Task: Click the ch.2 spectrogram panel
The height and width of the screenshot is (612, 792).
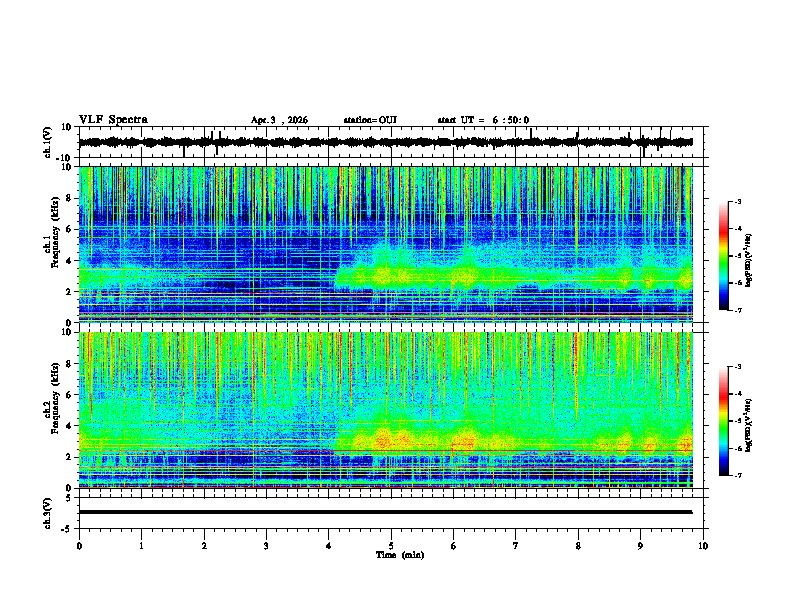Action: coord(385,410)
